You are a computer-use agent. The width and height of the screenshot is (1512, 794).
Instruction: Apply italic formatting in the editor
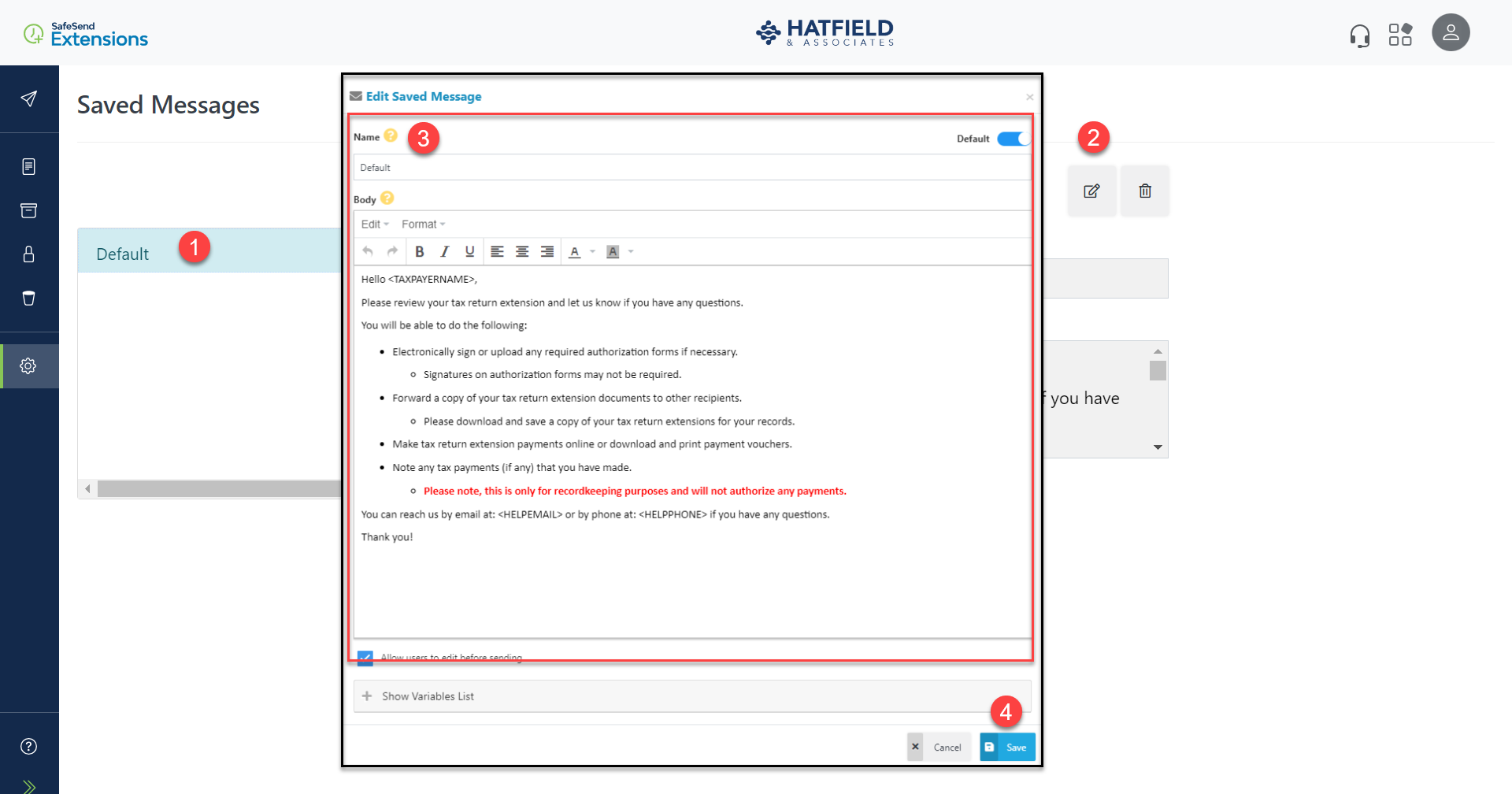point(444,251)
